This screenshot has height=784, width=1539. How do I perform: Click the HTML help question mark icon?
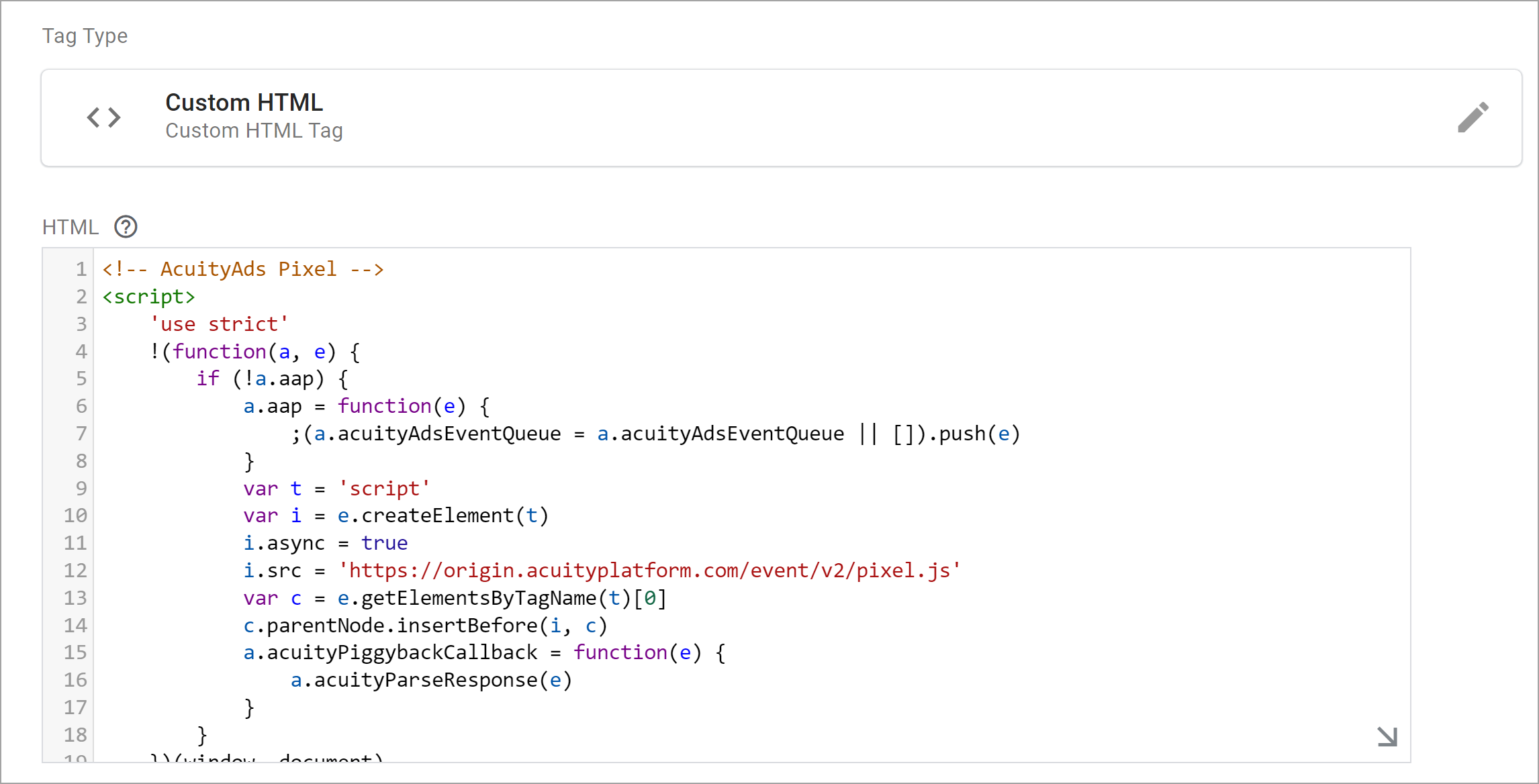click(126, 227)
